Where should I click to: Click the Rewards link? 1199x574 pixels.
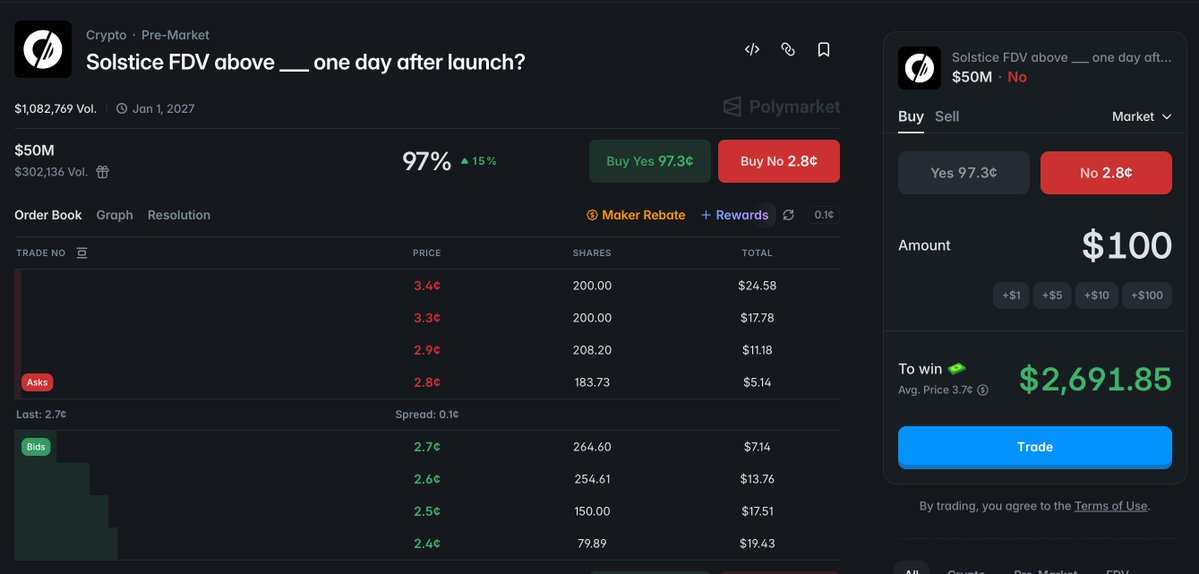coord(734,216)
